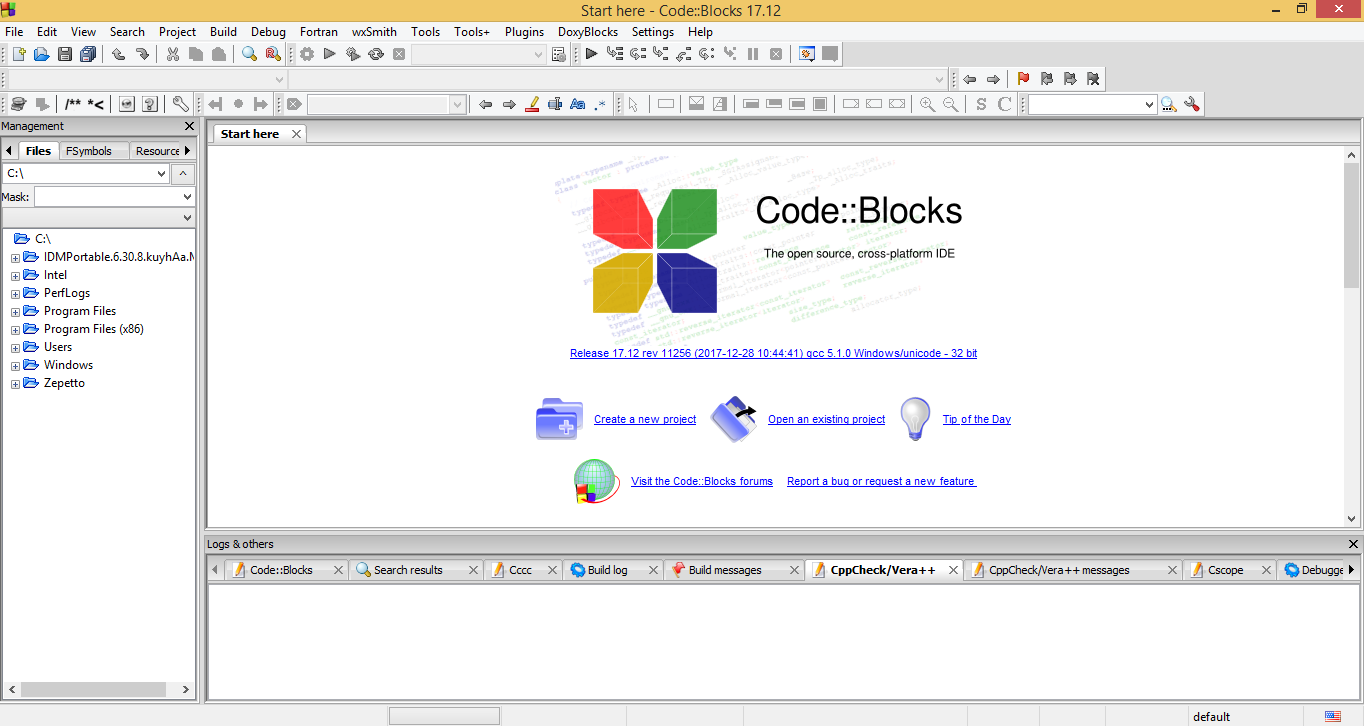Open the select target dialog icon
Screen dimensions: 1364x726
(x=559, y=54)
